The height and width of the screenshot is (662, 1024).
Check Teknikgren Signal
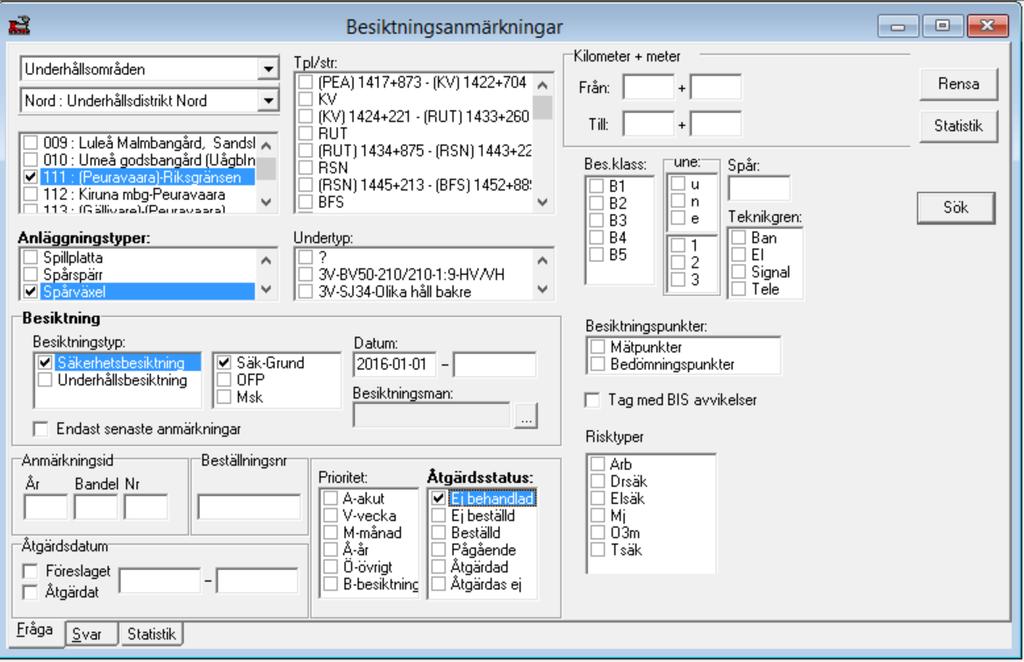(x=739, y=272)
